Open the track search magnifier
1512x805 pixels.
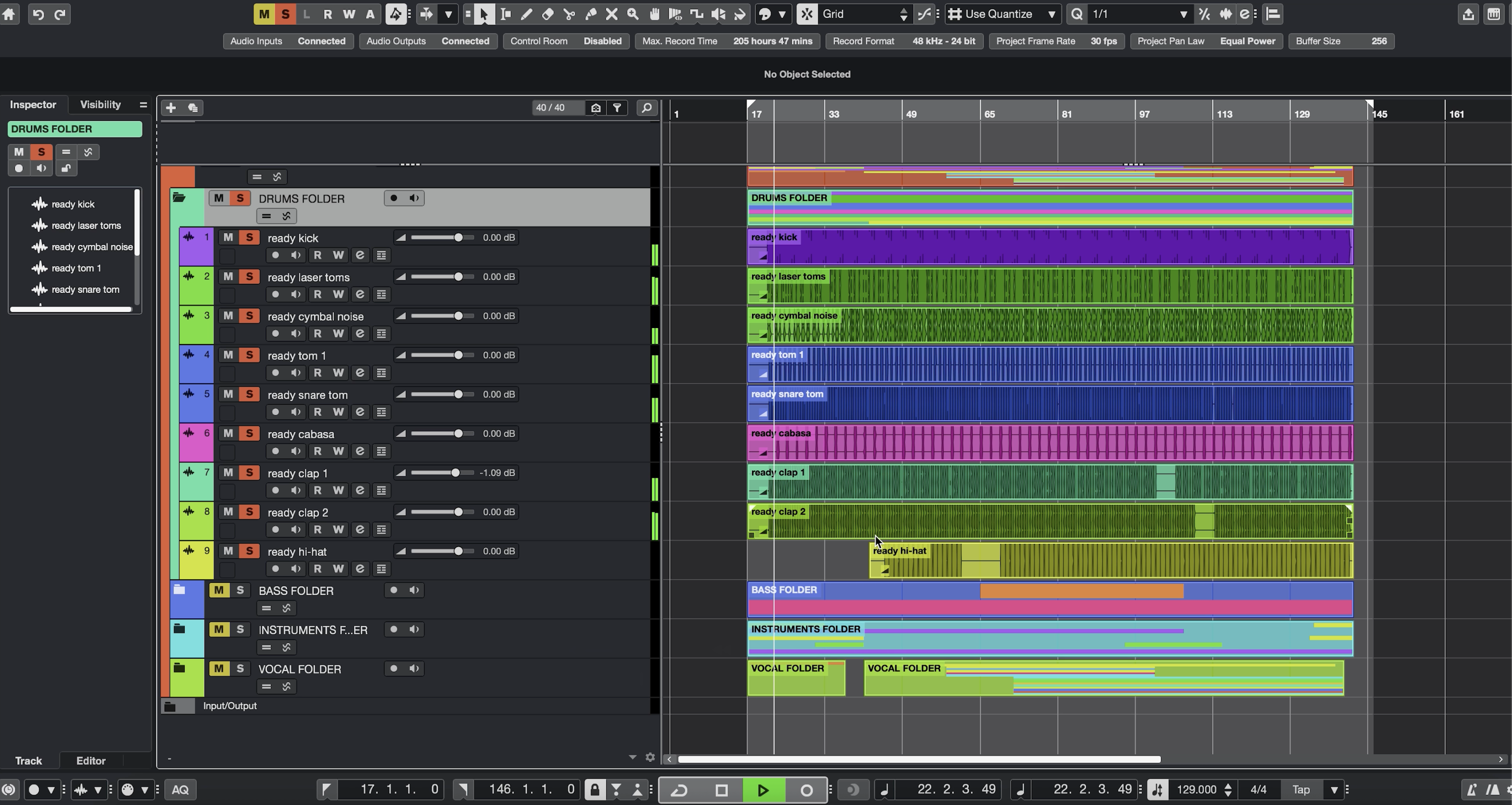[646, 107]
